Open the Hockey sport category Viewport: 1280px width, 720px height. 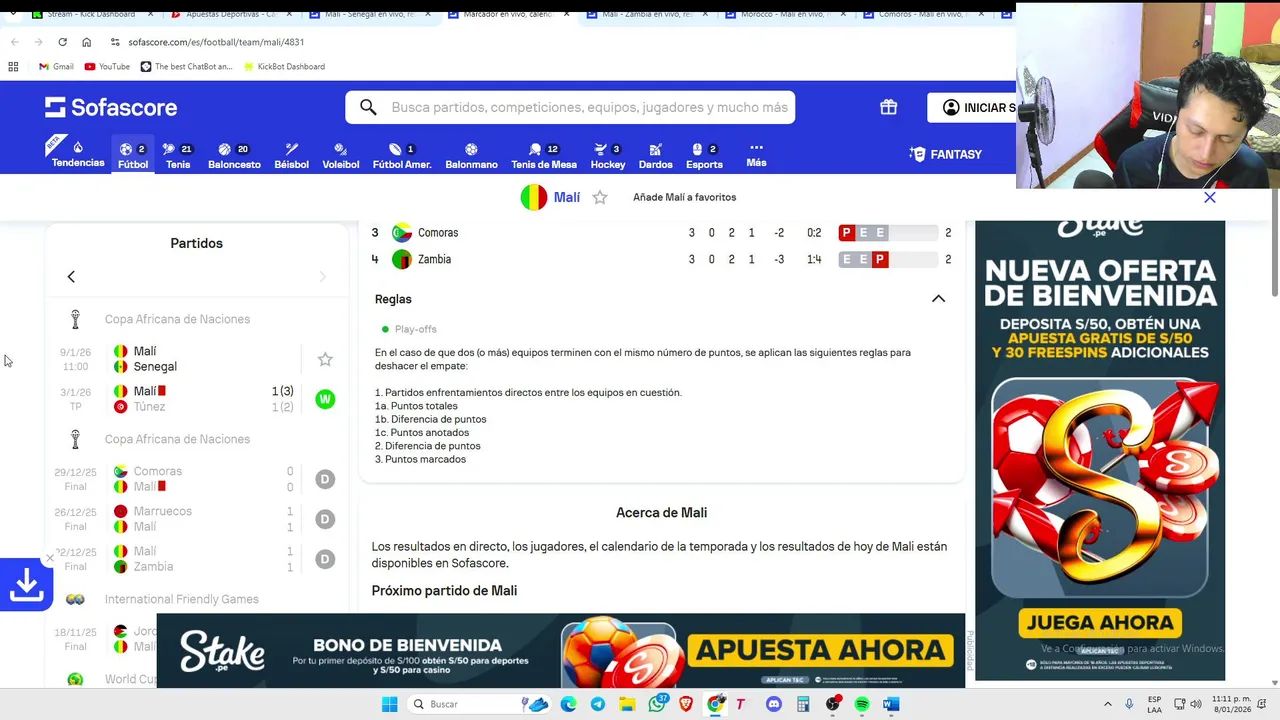click(x=607, y=154)
